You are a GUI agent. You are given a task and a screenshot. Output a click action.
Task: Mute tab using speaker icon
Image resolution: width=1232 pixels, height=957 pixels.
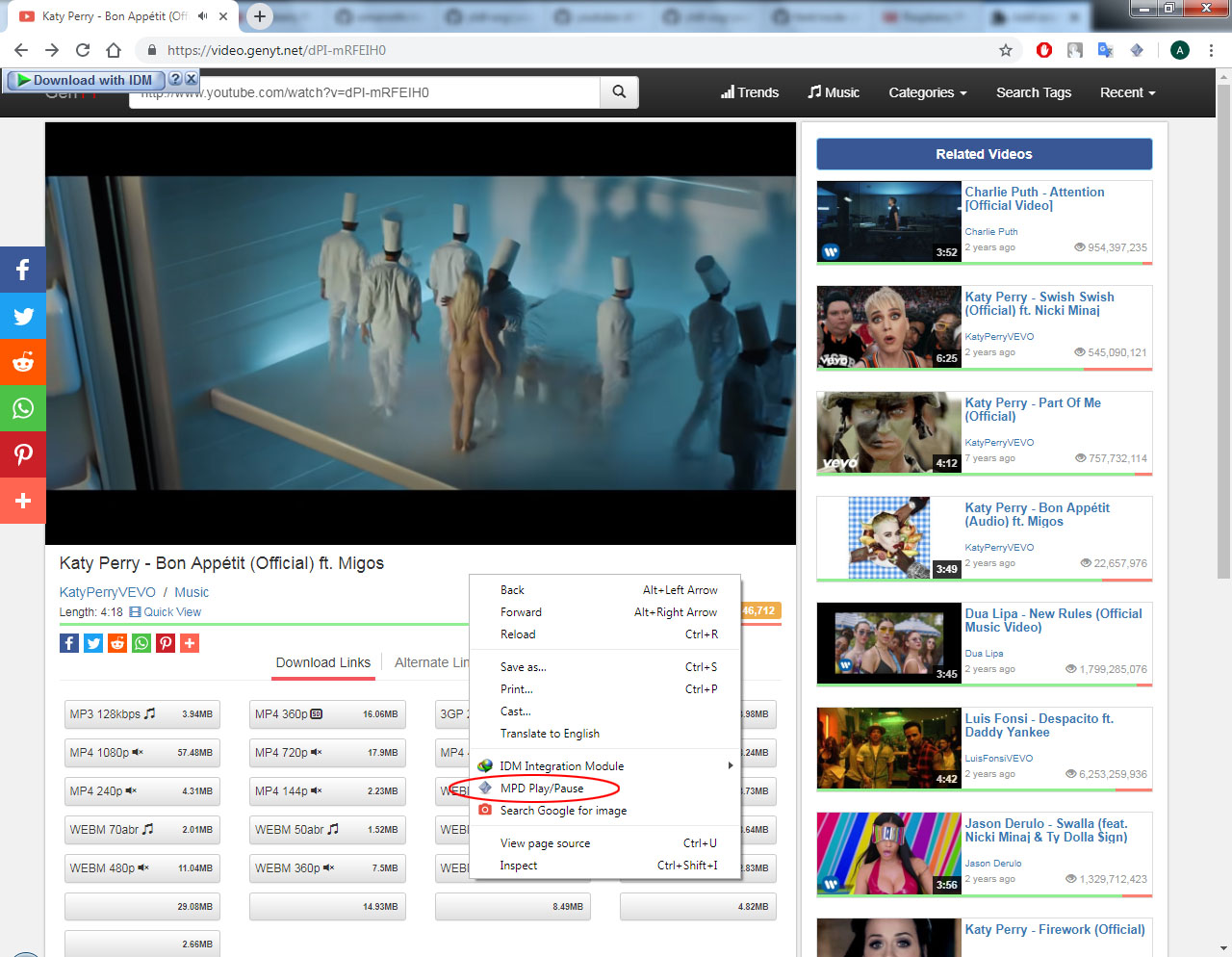(x=203, y=16)
